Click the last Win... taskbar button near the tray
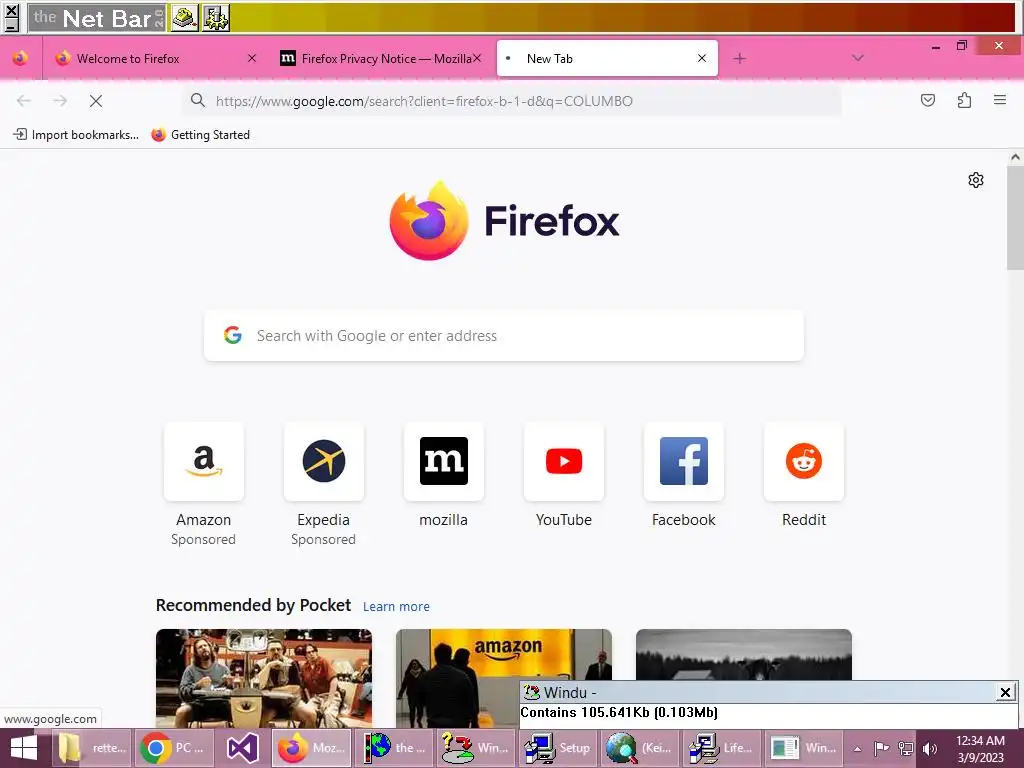 (x=803, y=748)
